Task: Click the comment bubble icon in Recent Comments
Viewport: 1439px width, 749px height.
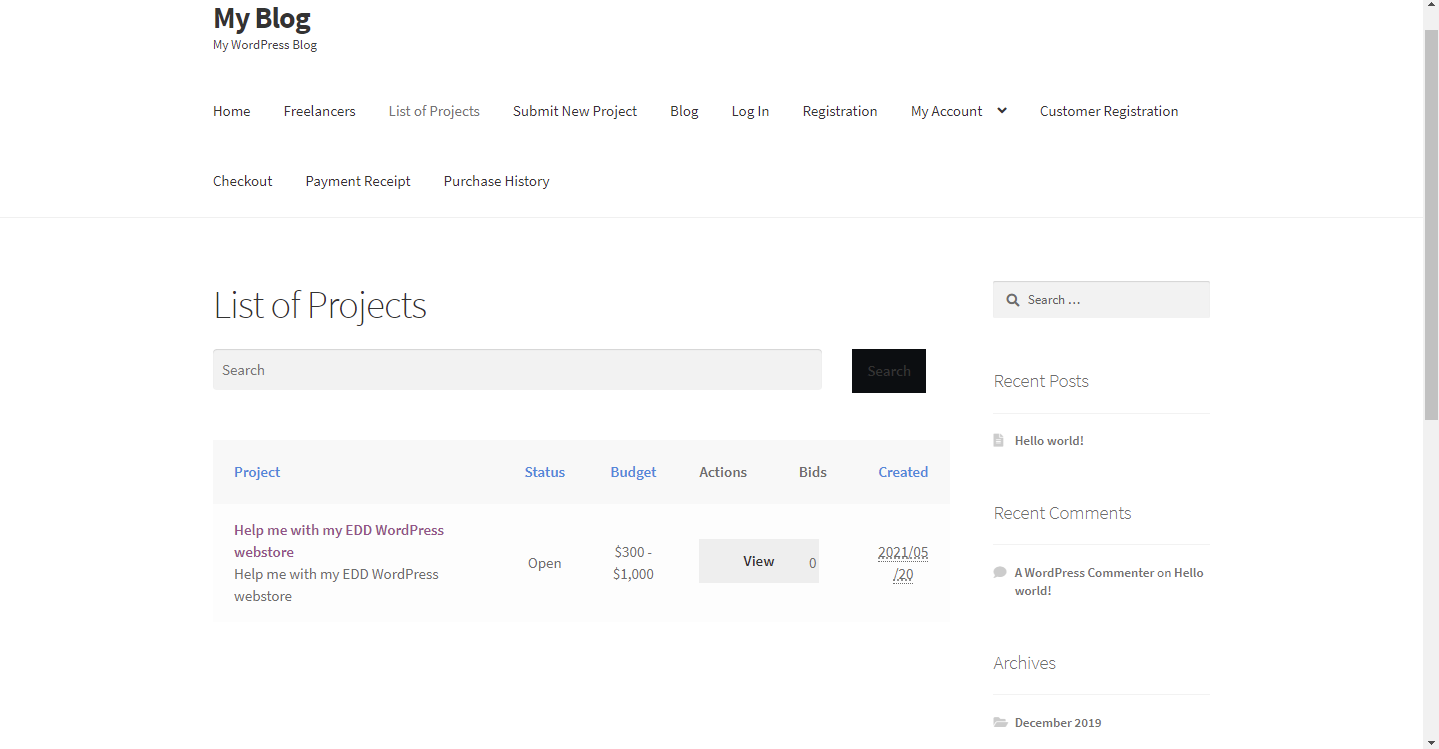Action: [999, 572]
